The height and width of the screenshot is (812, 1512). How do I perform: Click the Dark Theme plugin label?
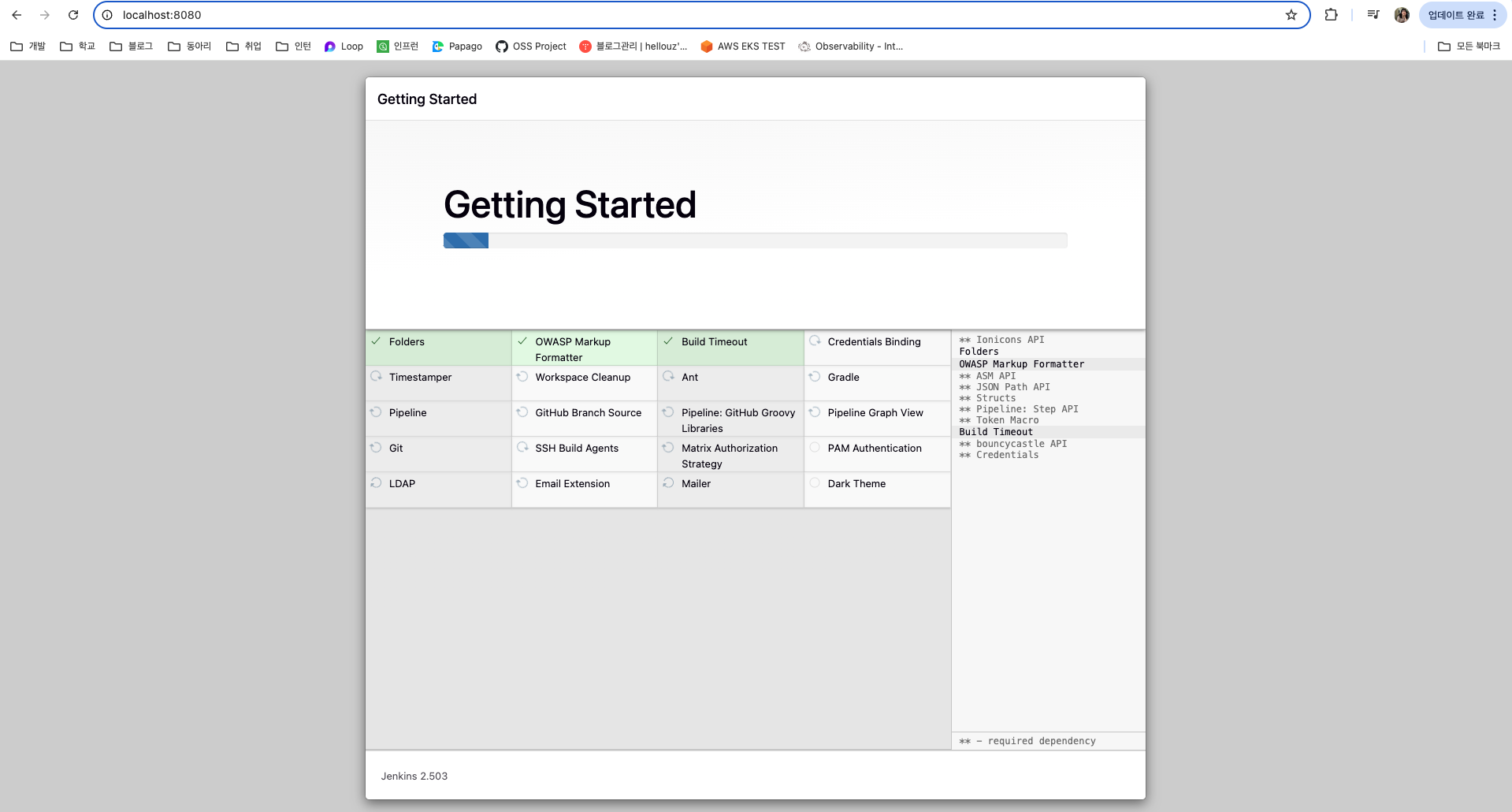pos(856,484)
